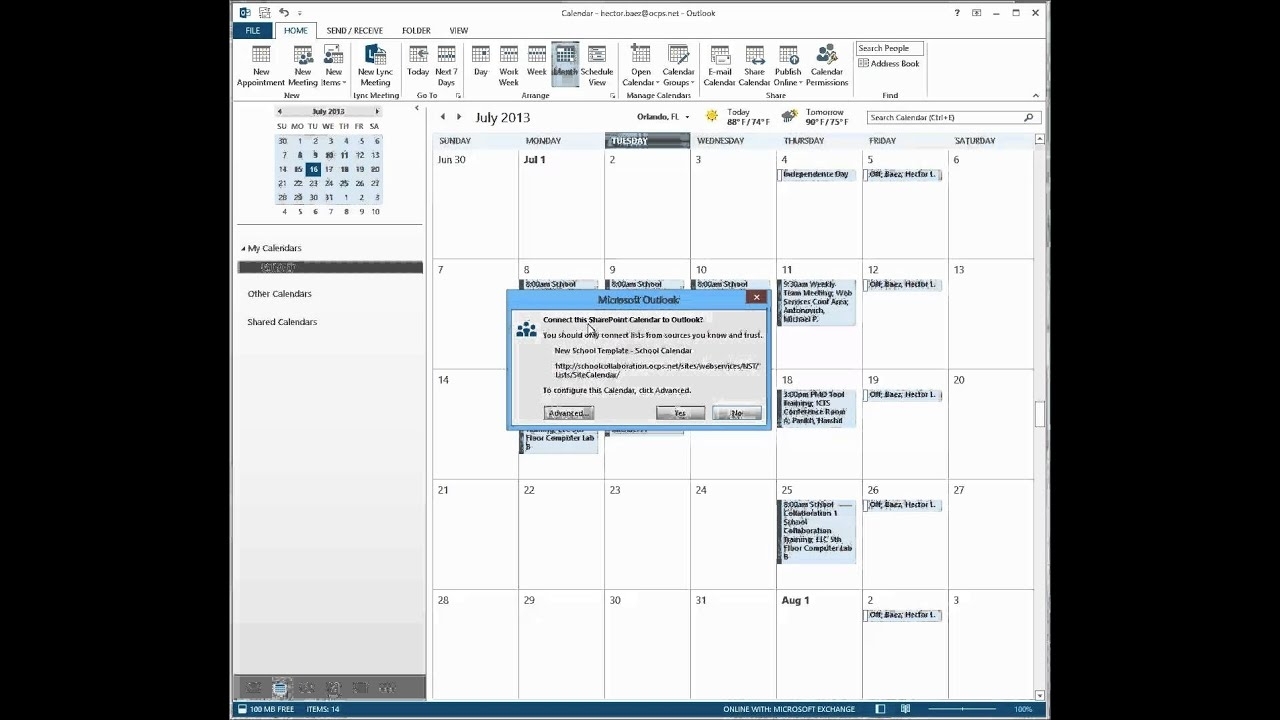Click No in the Outlook dialog
1280x720 pixels.
(737, 413)
